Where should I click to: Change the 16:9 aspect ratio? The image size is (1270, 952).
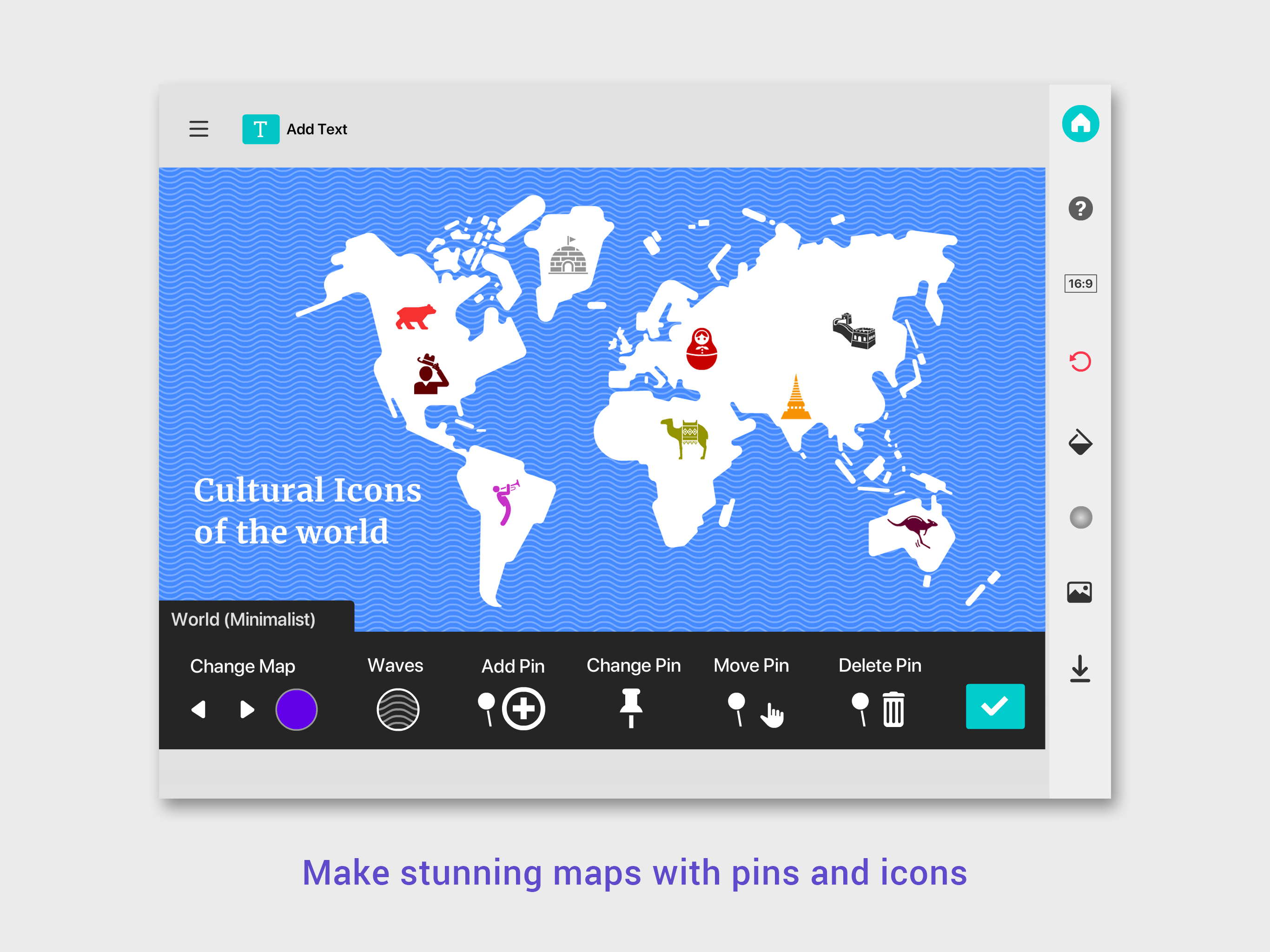[x=1080, y=284]
